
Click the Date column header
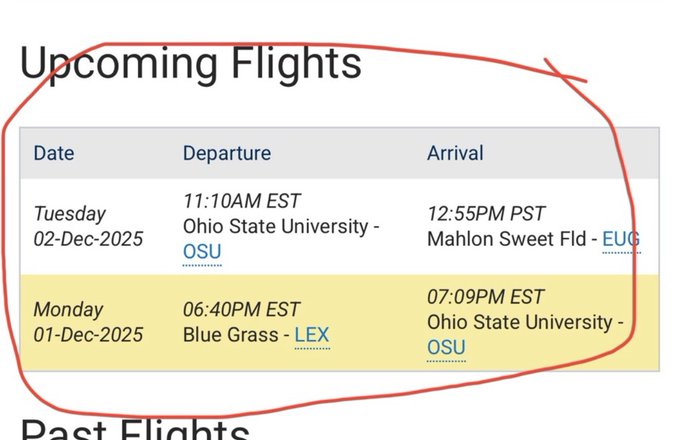click(54, 153)
